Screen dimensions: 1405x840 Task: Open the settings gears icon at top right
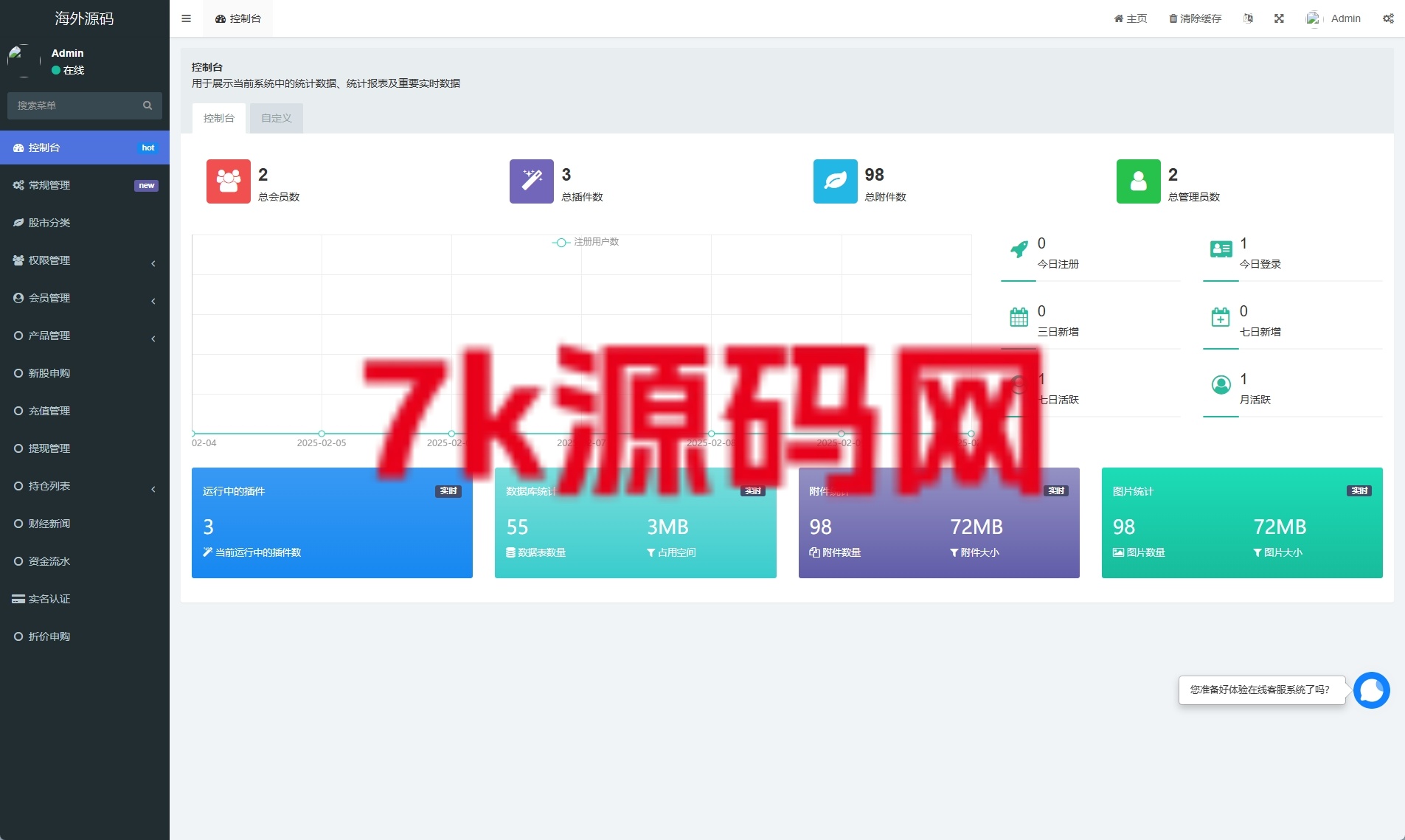1388,18
